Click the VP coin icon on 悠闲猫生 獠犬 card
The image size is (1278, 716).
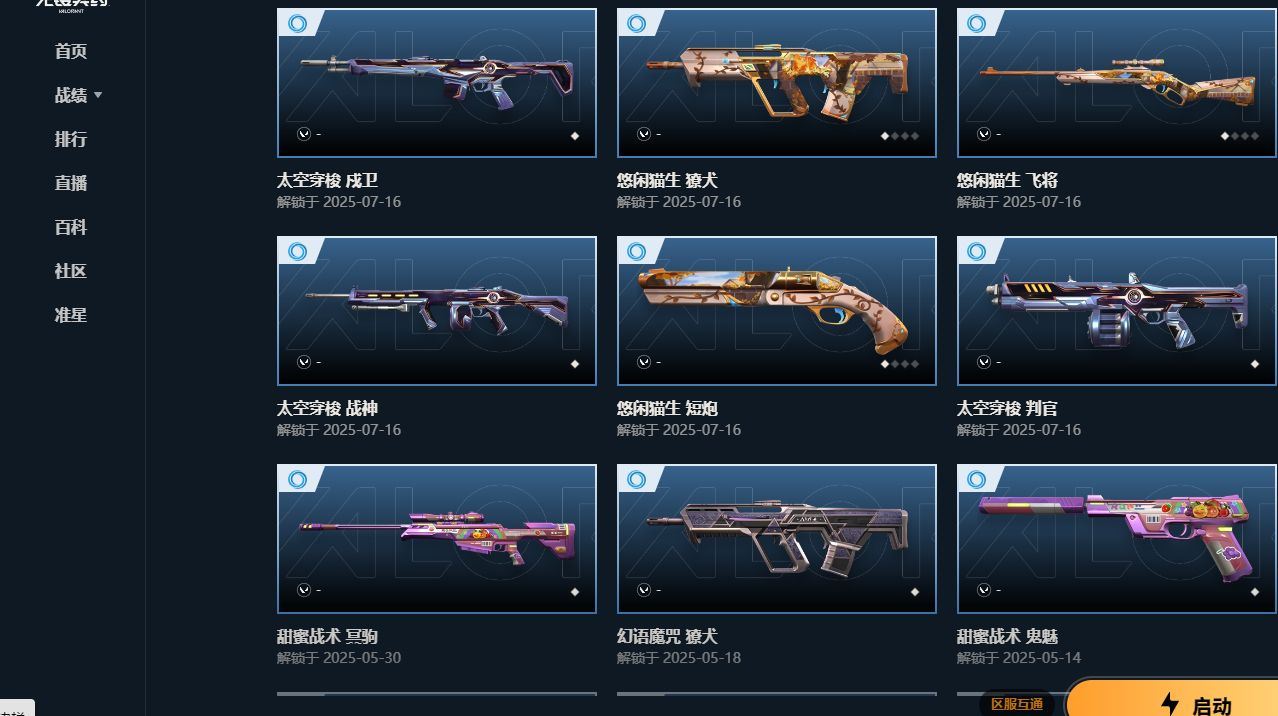[x=644, y=134]
